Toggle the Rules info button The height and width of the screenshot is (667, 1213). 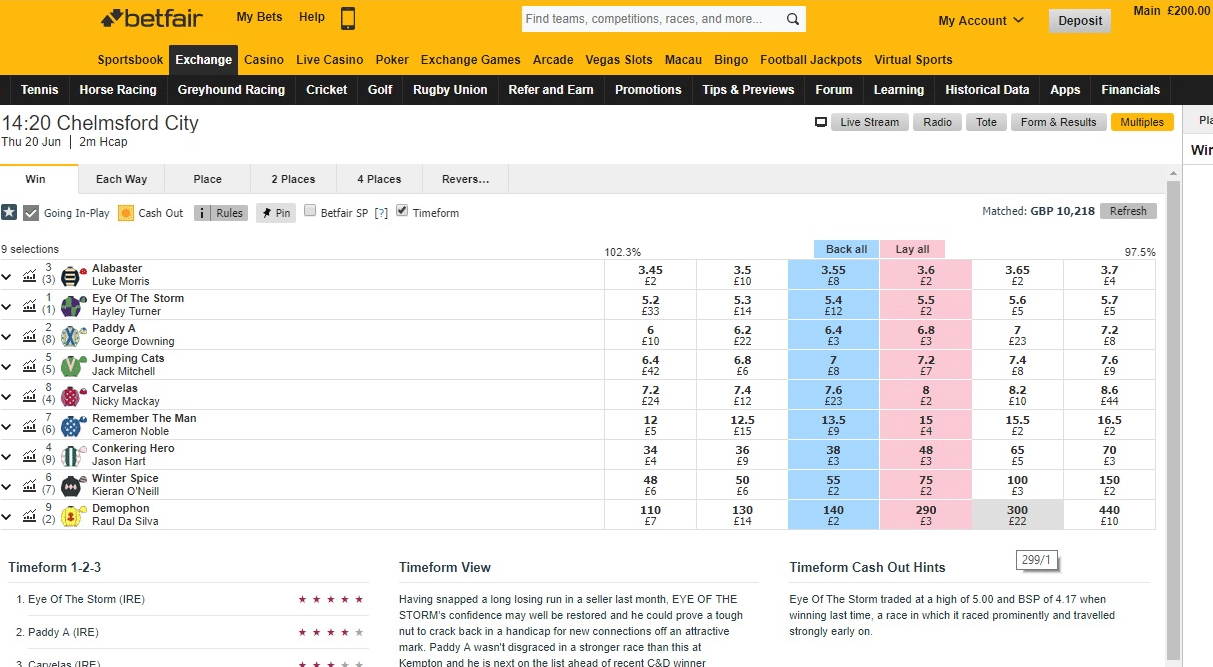click(x=220, y=213)
